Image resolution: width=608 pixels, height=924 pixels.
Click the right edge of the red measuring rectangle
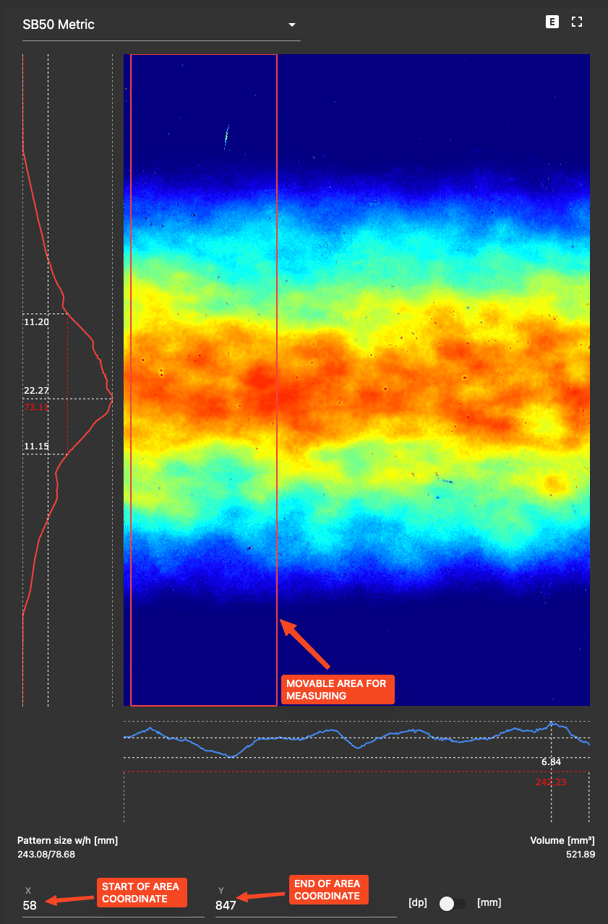[x=277, y=300]
